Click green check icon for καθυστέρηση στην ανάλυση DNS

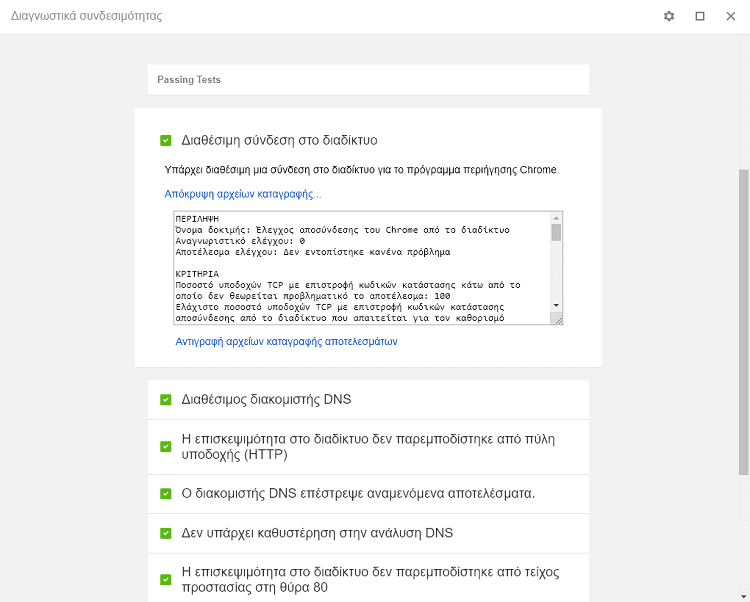point(165,533)
